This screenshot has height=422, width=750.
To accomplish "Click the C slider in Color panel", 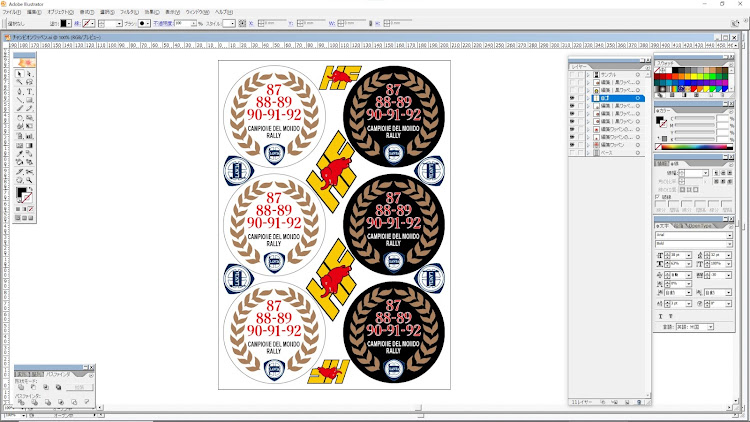I will pyautogui.click(x=695, y=118).
